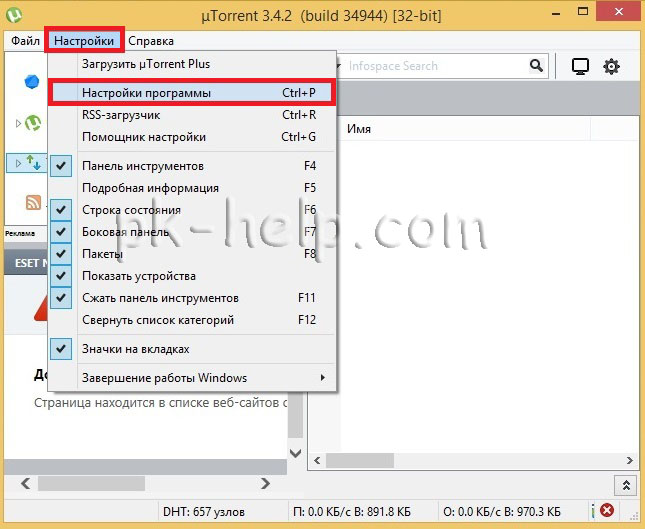The width and height of the screenshot is (645, 529).
Task: Click the sidebar scrollbar right arrow
Action: (x=266, y=483)
